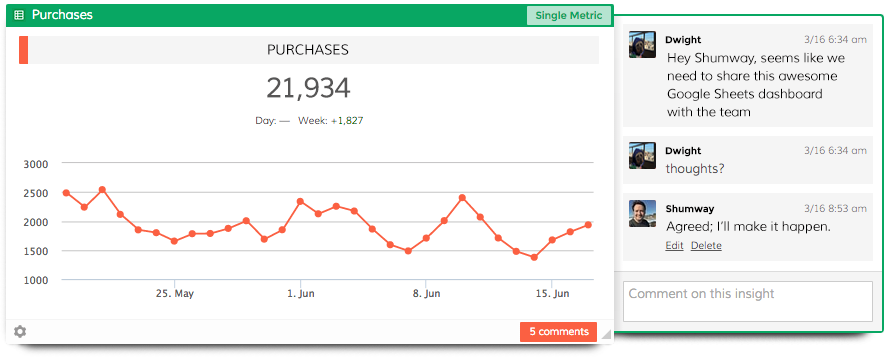This screenshot has height=362, width=892.
Task: Click the Edit link under Shumway's comment
Action: pos(674,246)
